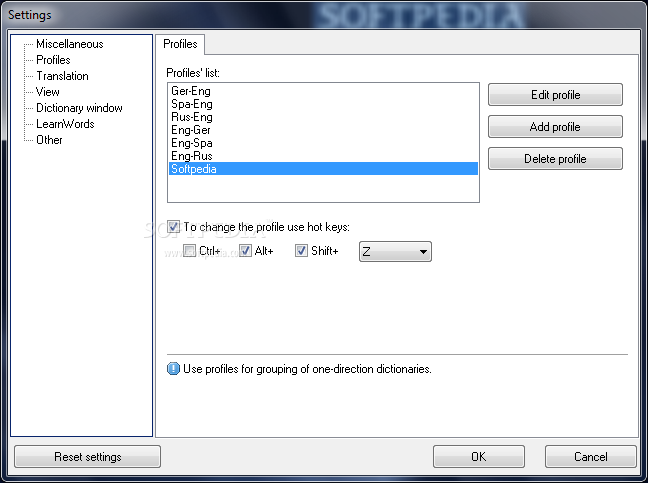The width and height of the screenshot is (648, 483).
Task: Click the Edit profile button
Action: (555, 95)
